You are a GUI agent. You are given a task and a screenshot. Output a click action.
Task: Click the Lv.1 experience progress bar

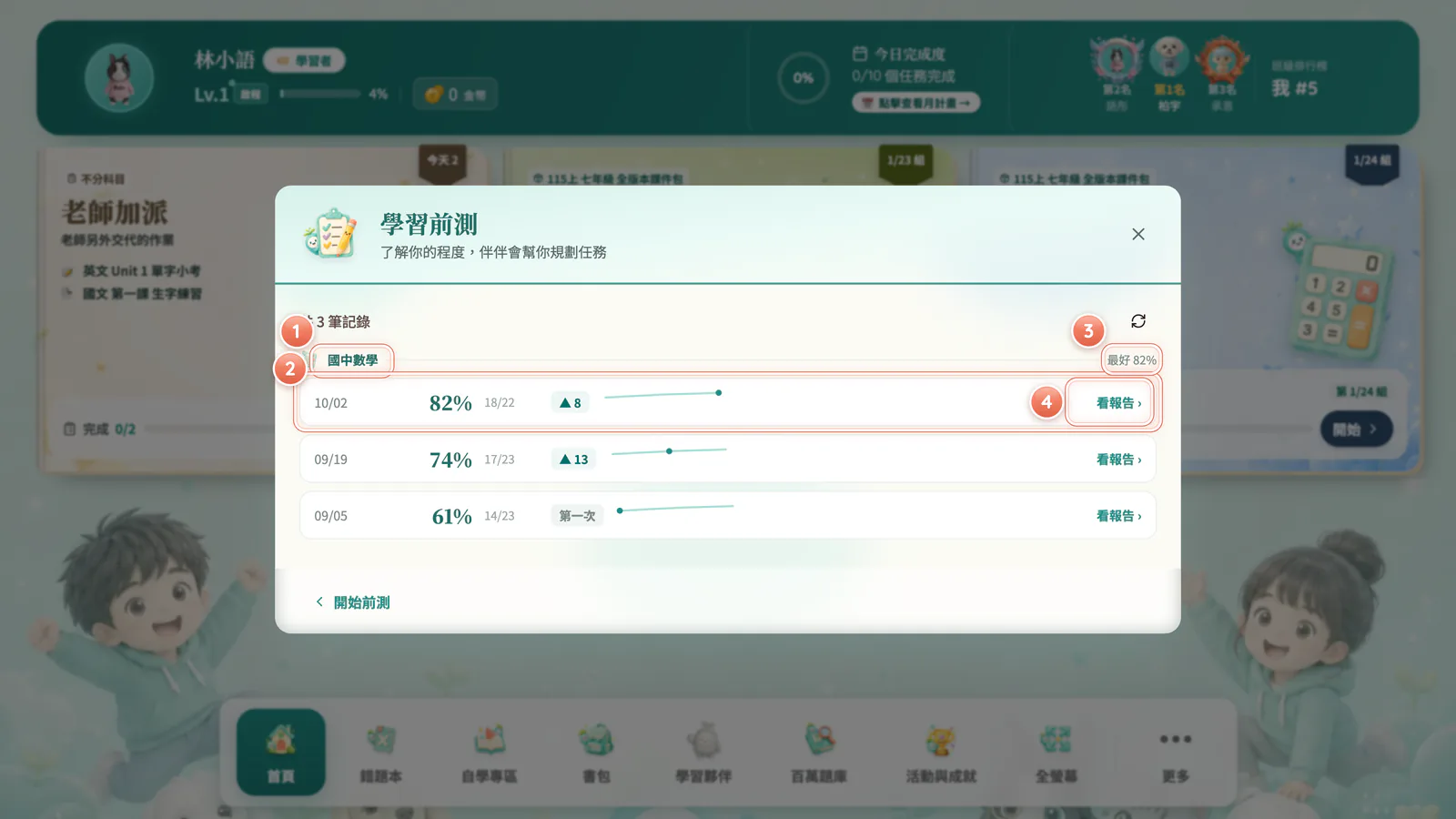320,94
